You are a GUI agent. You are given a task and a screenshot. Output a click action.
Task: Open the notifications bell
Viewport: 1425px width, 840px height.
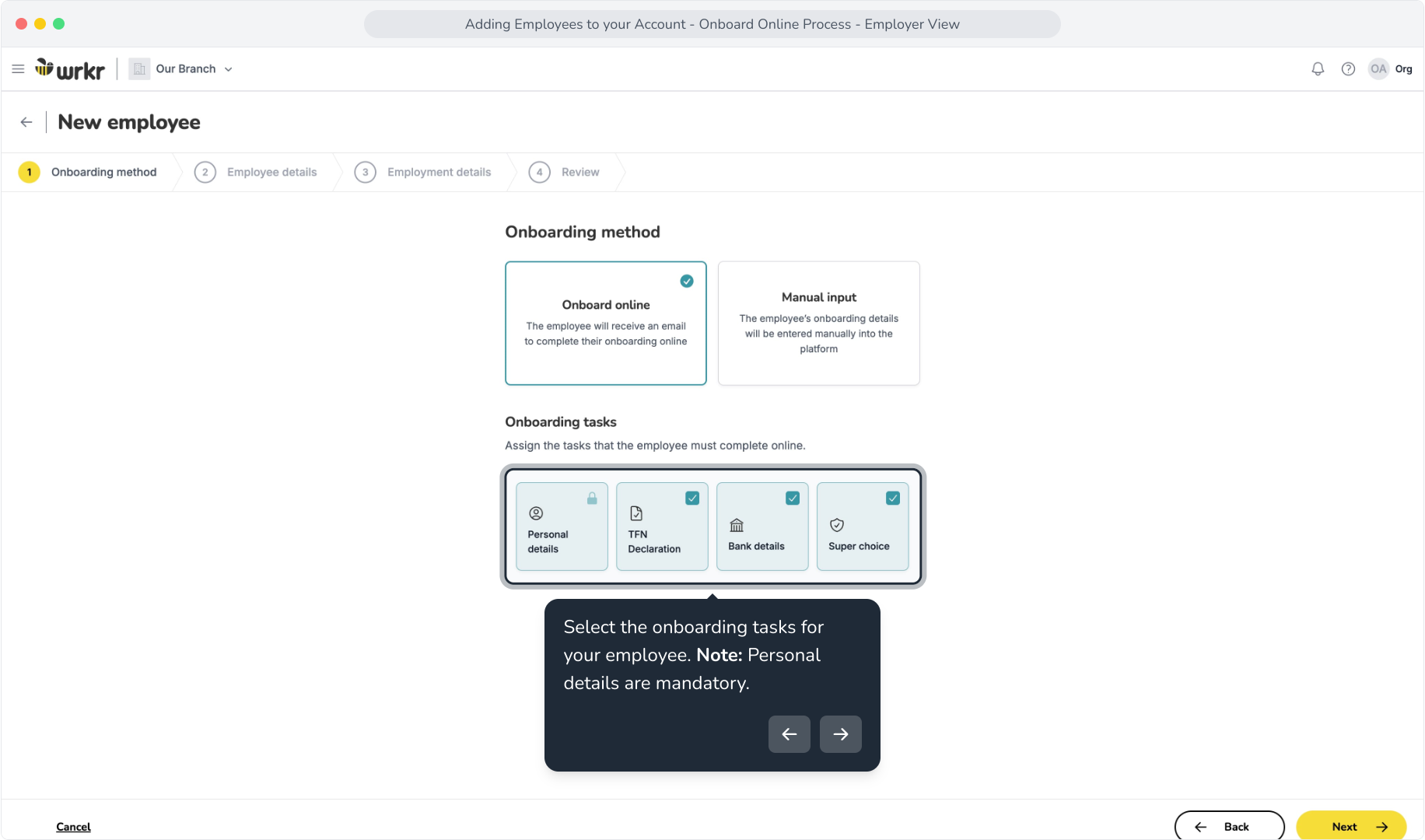pyautogui.click(x=1318, y=69)
